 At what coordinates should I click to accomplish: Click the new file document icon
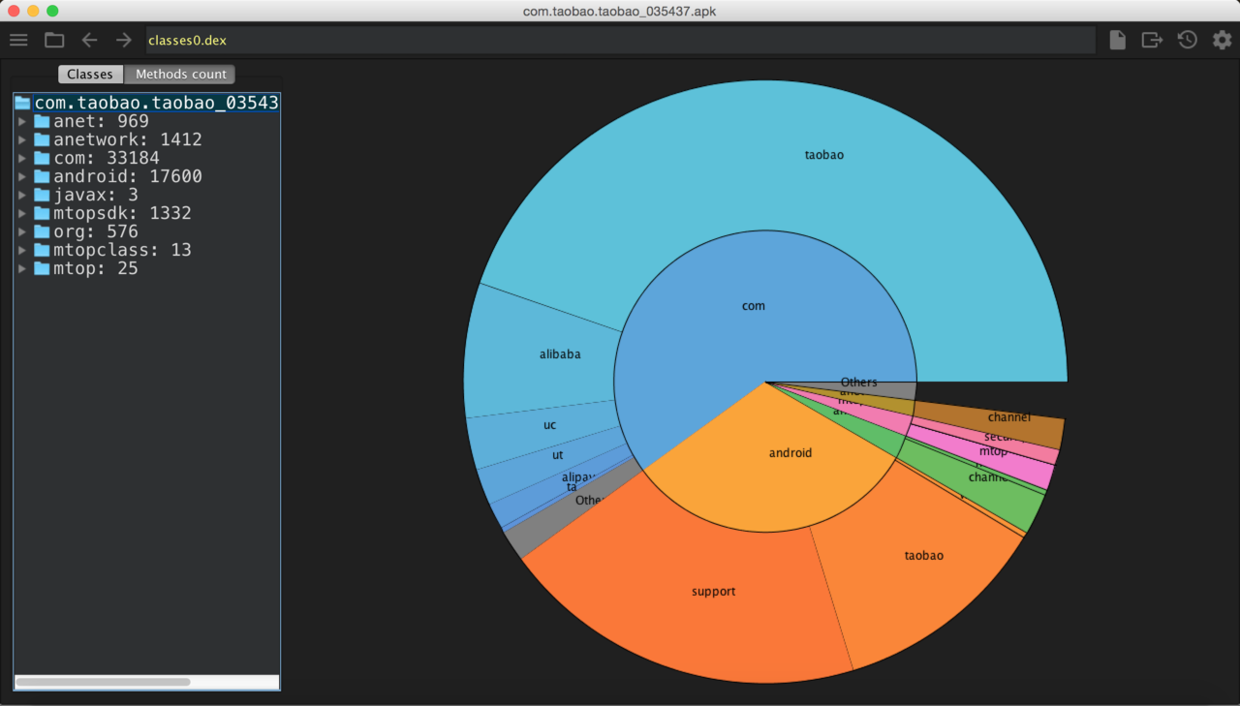(1117, 40)
